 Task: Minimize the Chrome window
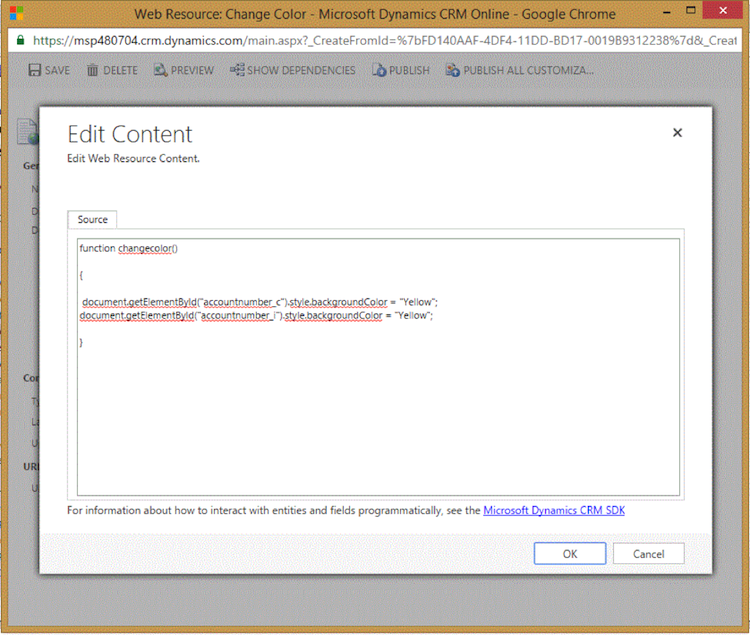[x=666, y=11]
